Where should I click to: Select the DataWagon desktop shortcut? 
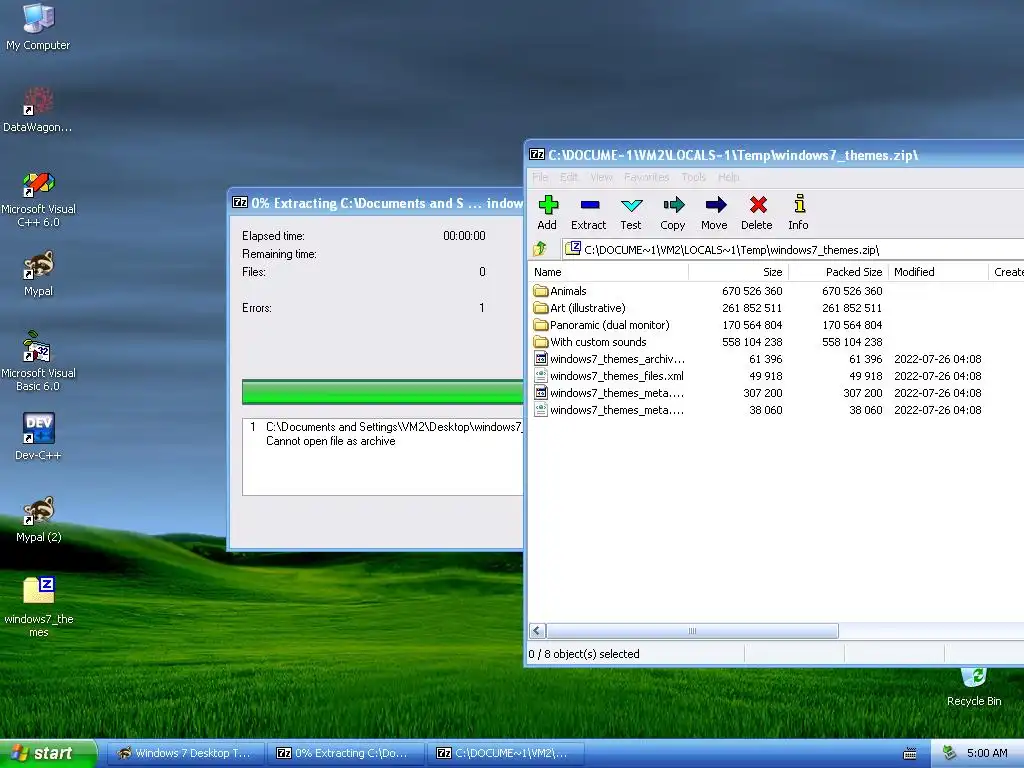coord(38,110)
